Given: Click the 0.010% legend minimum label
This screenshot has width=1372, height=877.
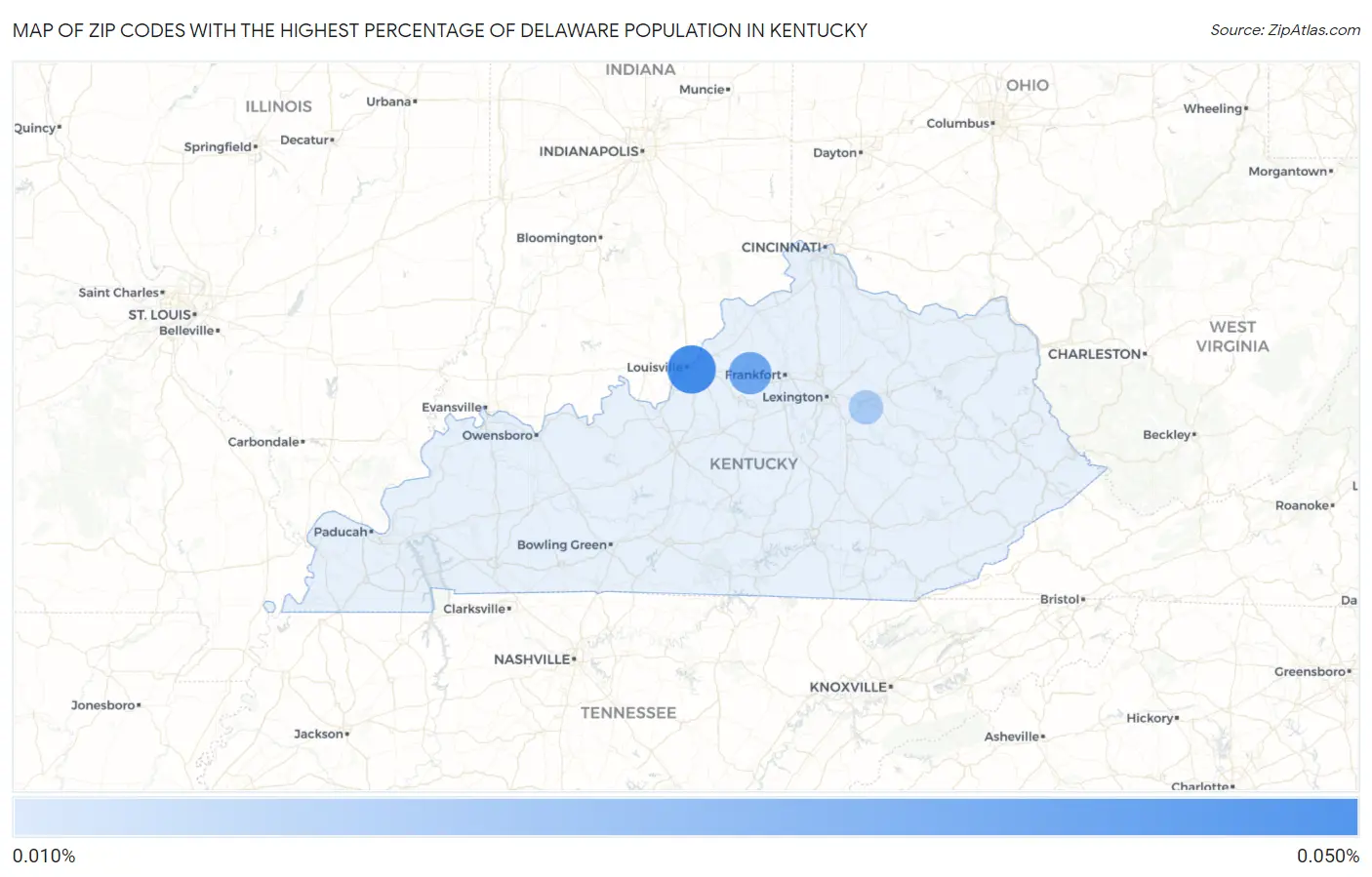Looking at the screenshot, I should point(44,856).
